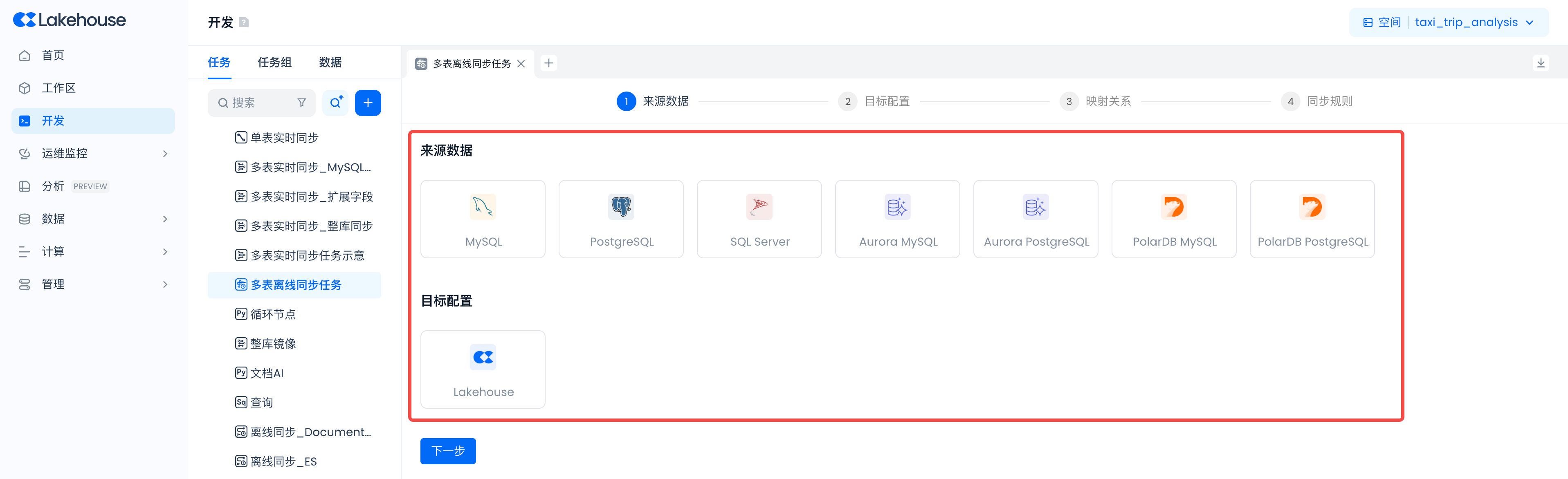
Task: Expand the 运维监控 sidebar menu
Action: pyautogui.click(x=92, y=153)
